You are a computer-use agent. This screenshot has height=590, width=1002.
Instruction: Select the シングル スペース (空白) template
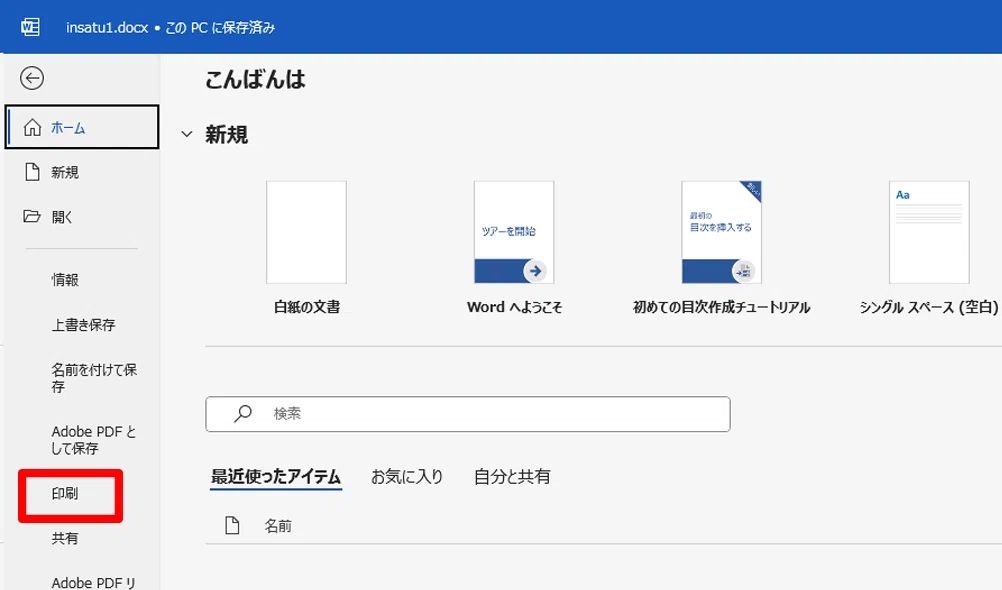tap(929, 248)
